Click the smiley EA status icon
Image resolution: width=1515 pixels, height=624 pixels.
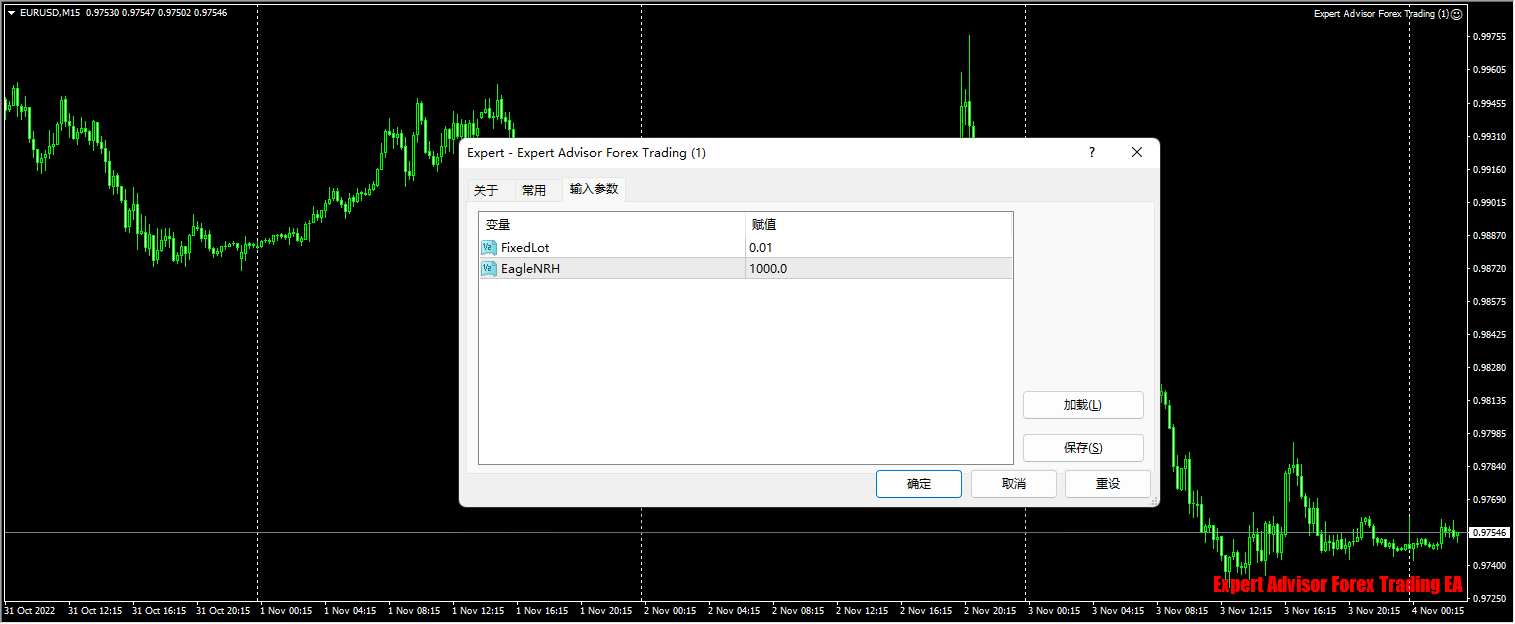click(x=1457, y=13)
